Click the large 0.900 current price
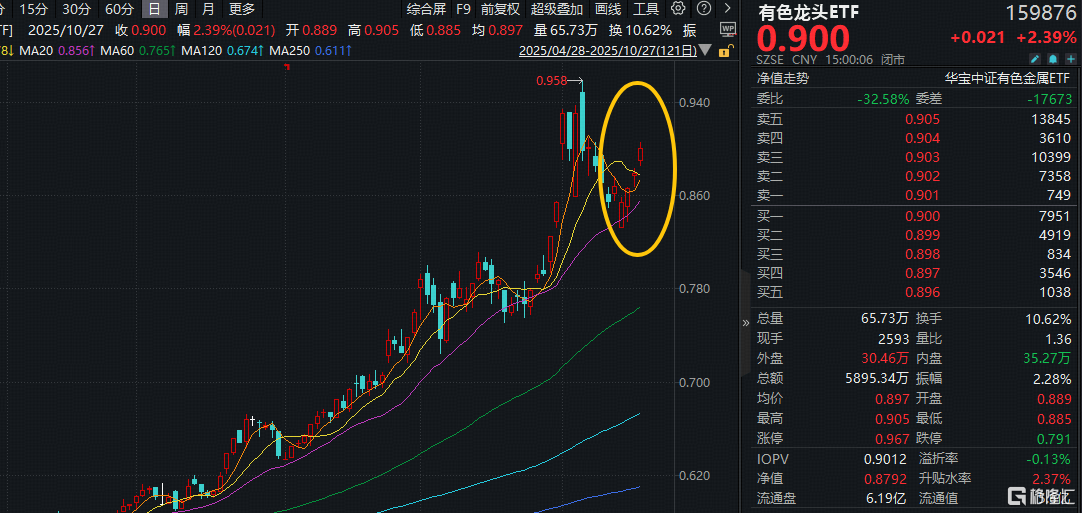The width and height of the screenshot is (1082, 513). (803, 41)
